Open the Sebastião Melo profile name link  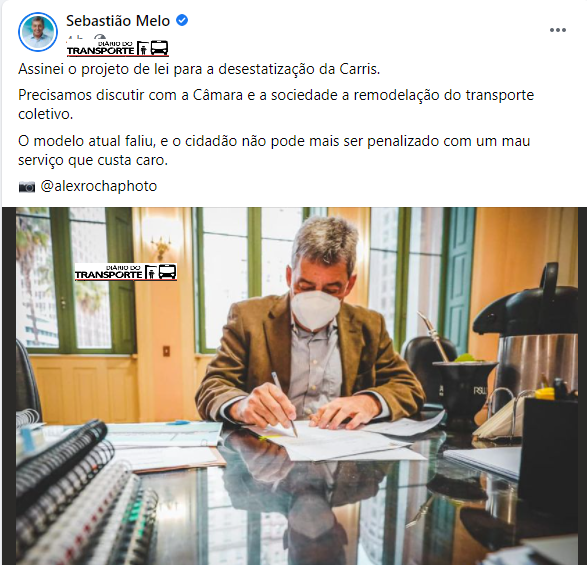(118, 21)
